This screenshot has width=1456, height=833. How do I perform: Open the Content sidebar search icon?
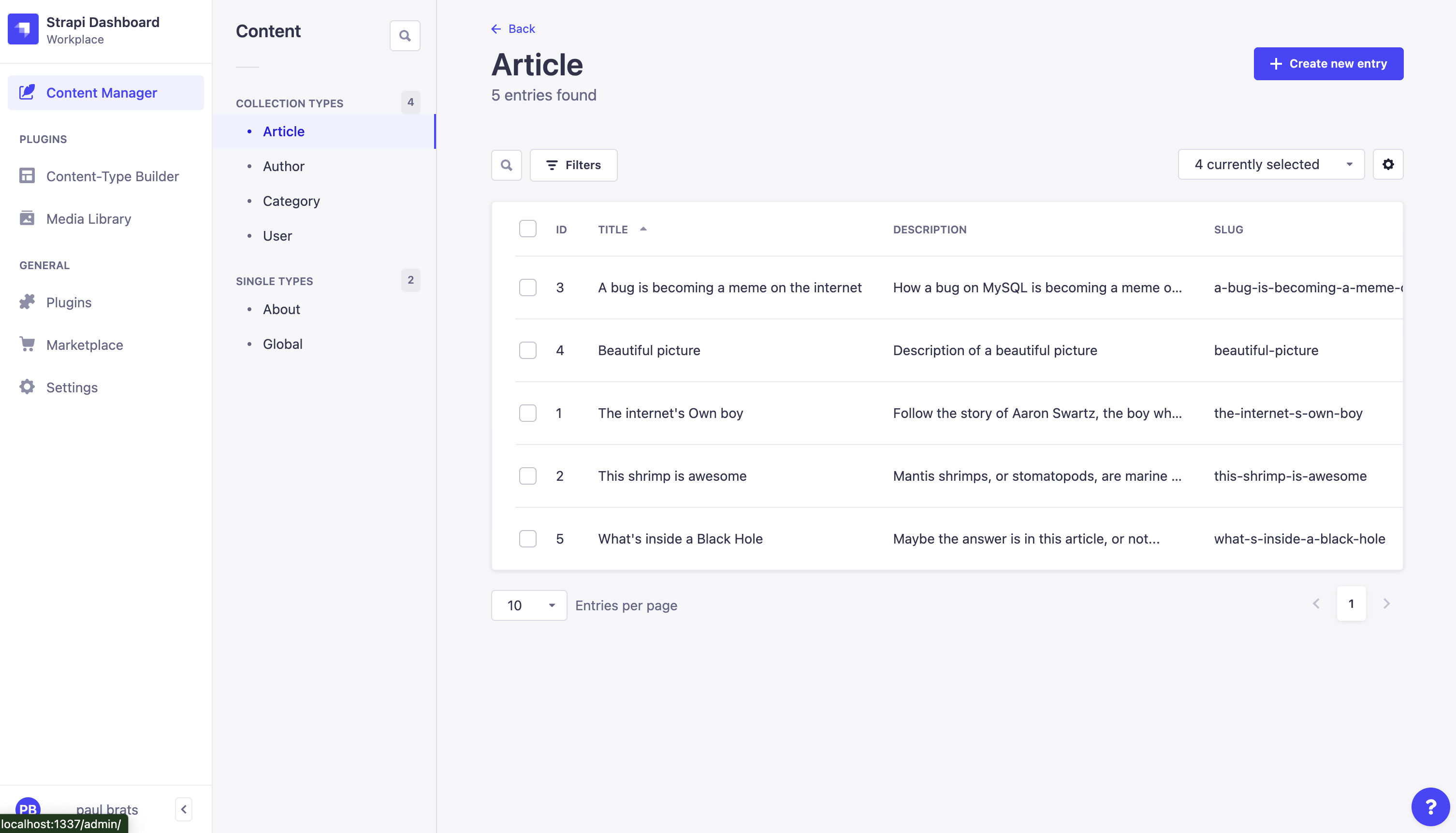coord(405,36)
